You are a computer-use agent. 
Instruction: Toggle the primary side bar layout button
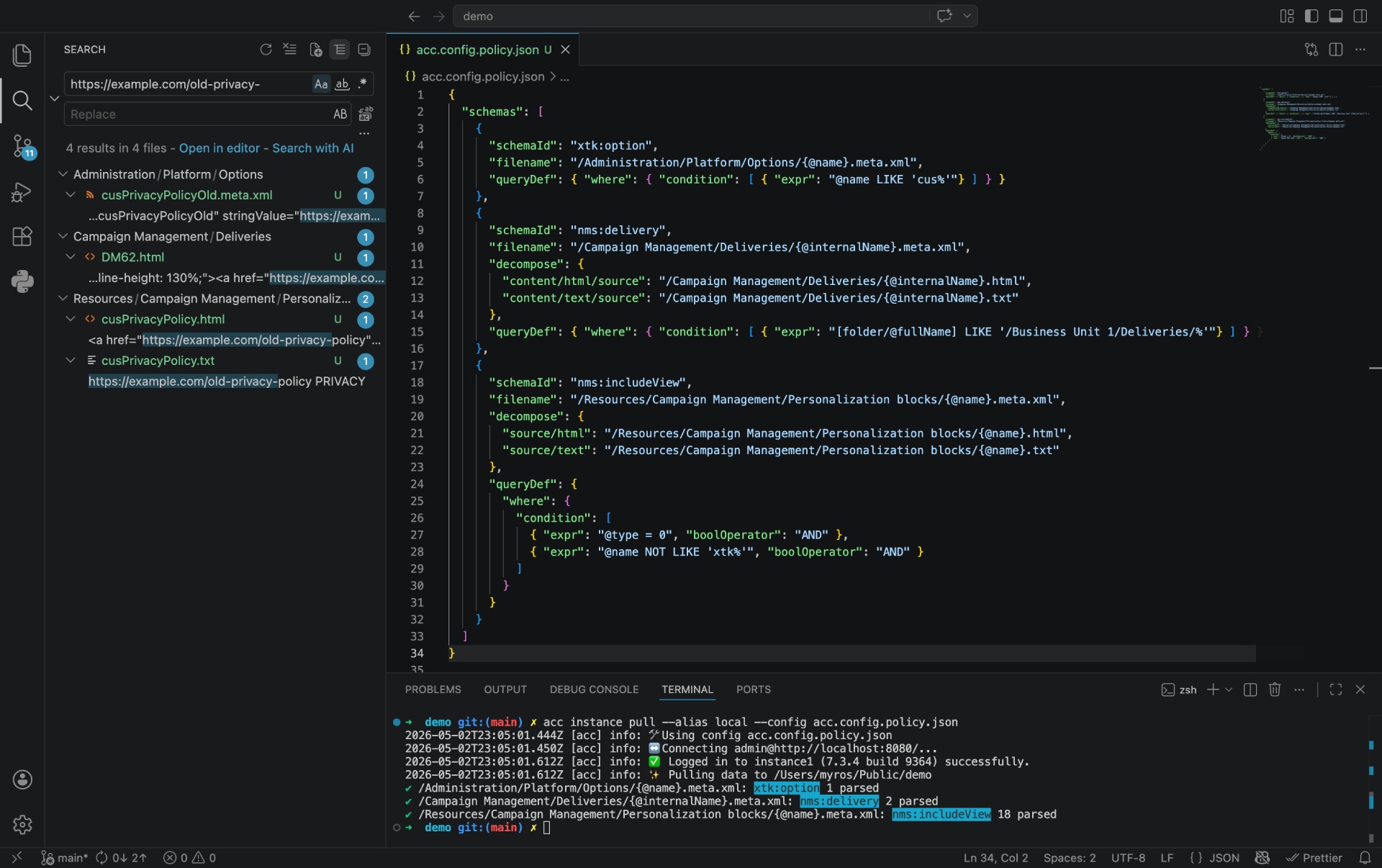point(1311,16)
